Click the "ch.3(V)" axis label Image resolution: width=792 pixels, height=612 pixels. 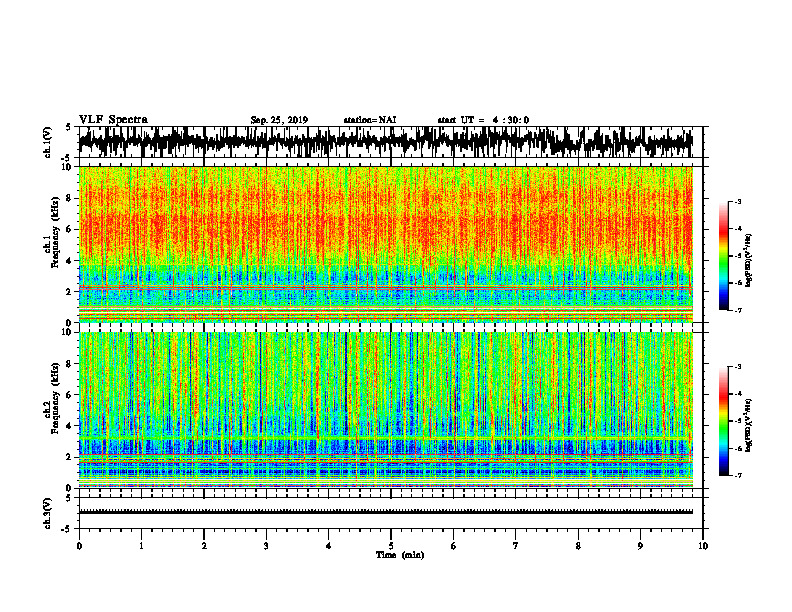pyautogui.click(x=48, y=513)
